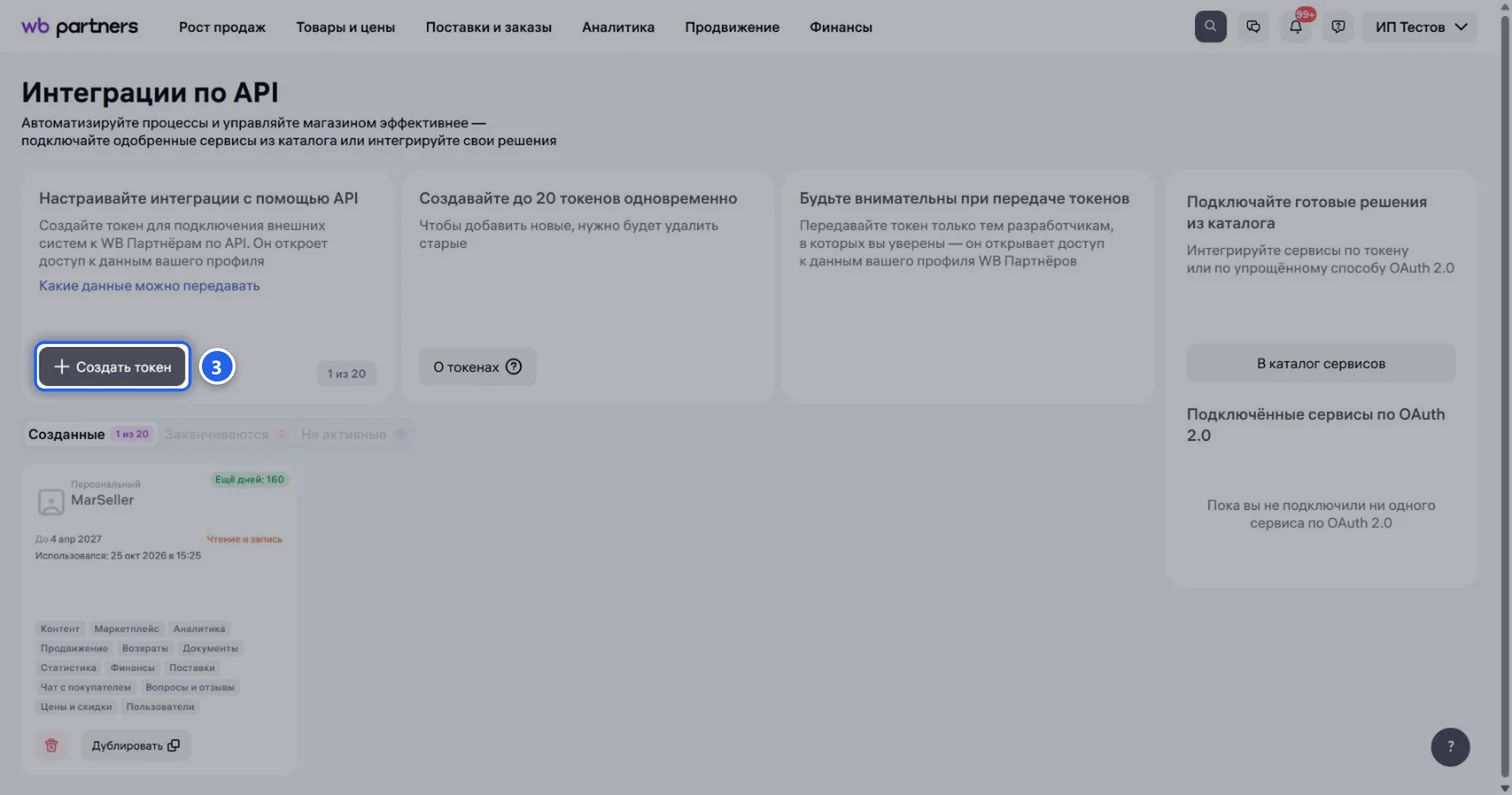Image resolution: width=1512 pixels, height=795 pixels.
Task: Click the Пользователи tag on the token card
Action: (161, 706)
